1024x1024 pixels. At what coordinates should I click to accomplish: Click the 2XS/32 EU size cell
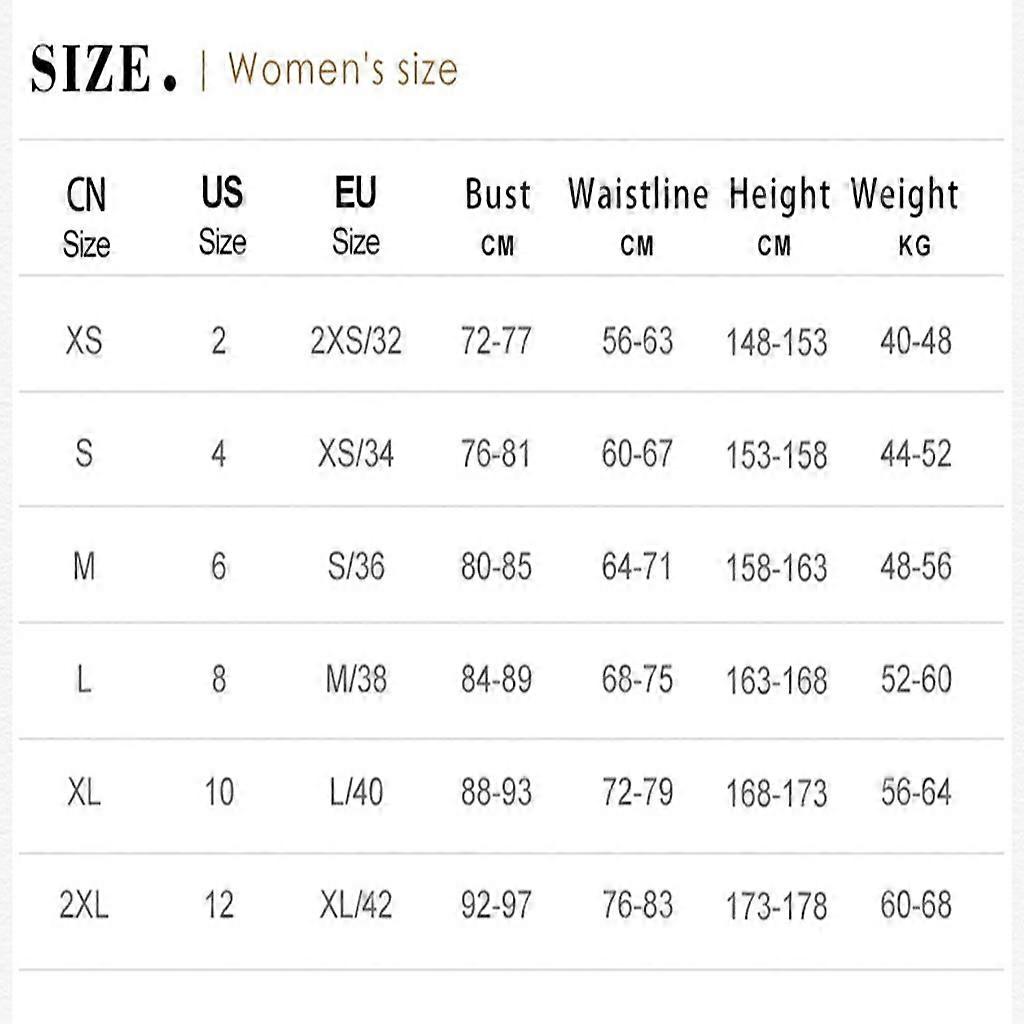click(356, 341)
